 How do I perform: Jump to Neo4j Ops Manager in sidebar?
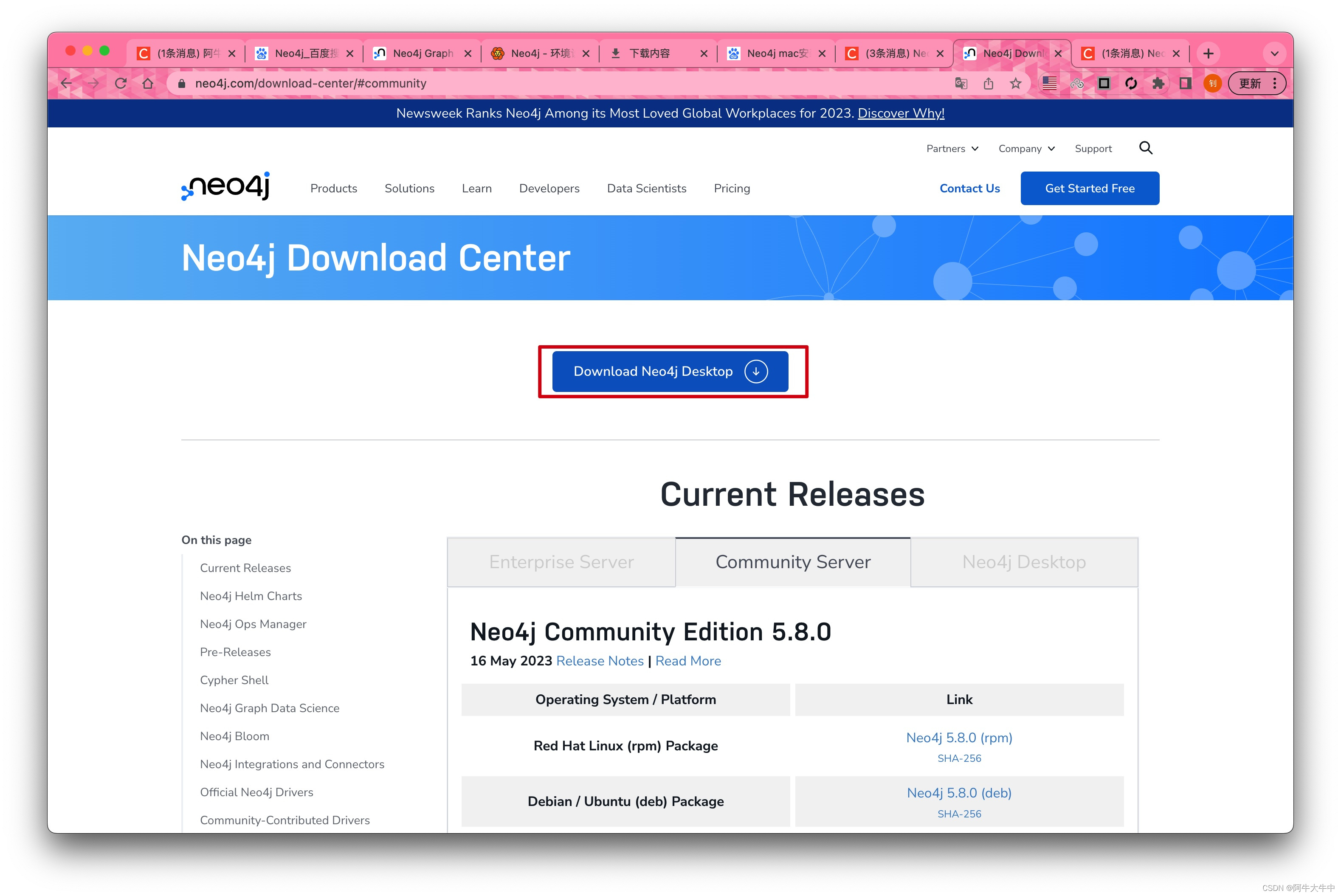coord(253,624)
